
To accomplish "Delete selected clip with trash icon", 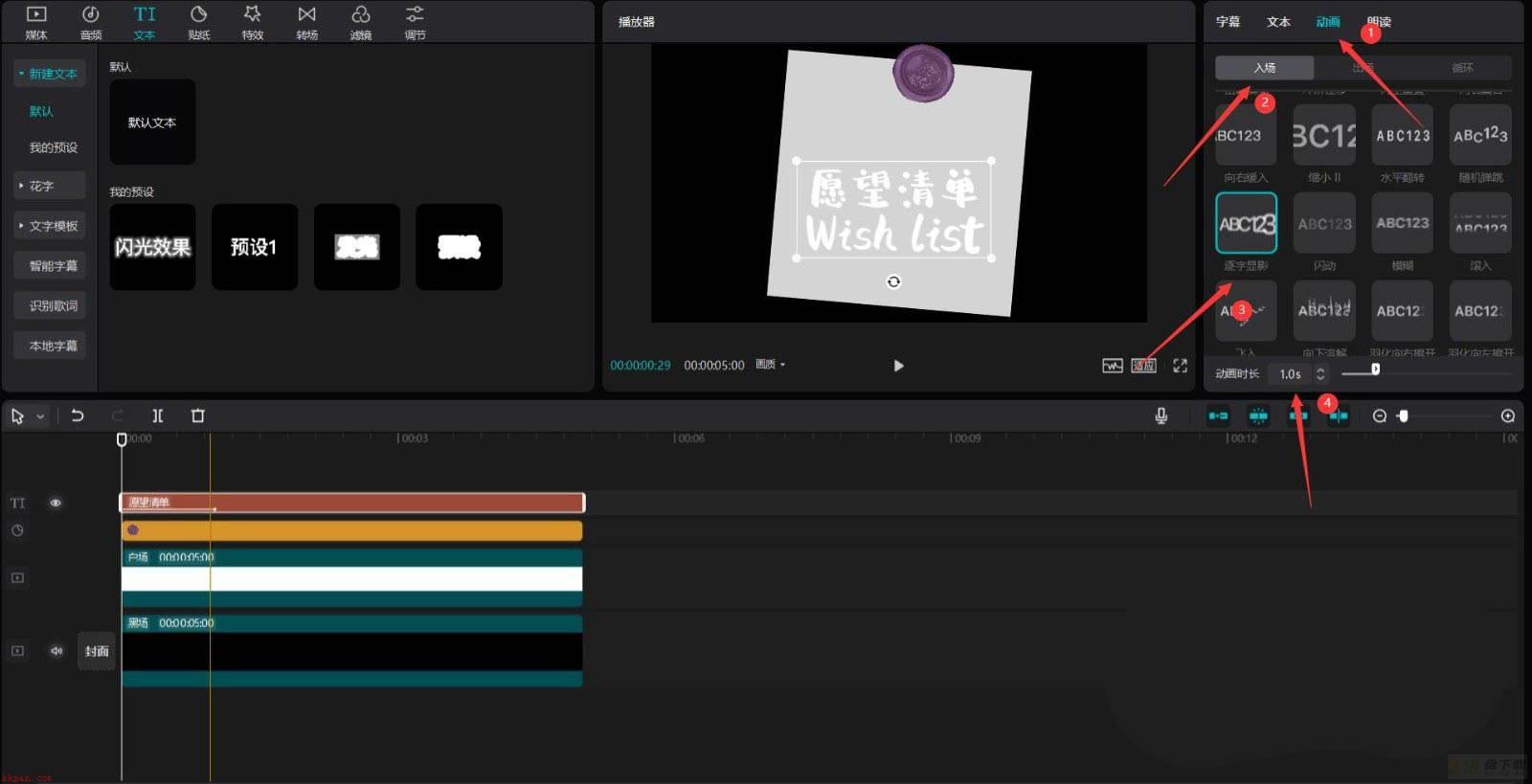I will (x=198, y=415).
